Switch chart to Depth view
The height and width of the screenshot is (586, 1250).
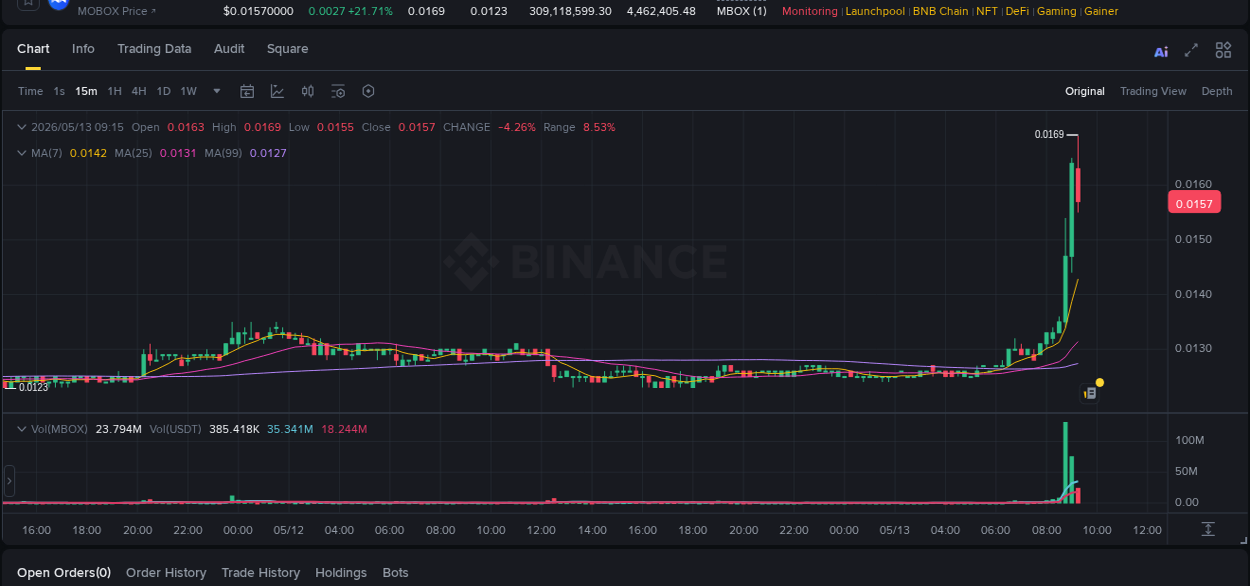(x=1217, y=91)
